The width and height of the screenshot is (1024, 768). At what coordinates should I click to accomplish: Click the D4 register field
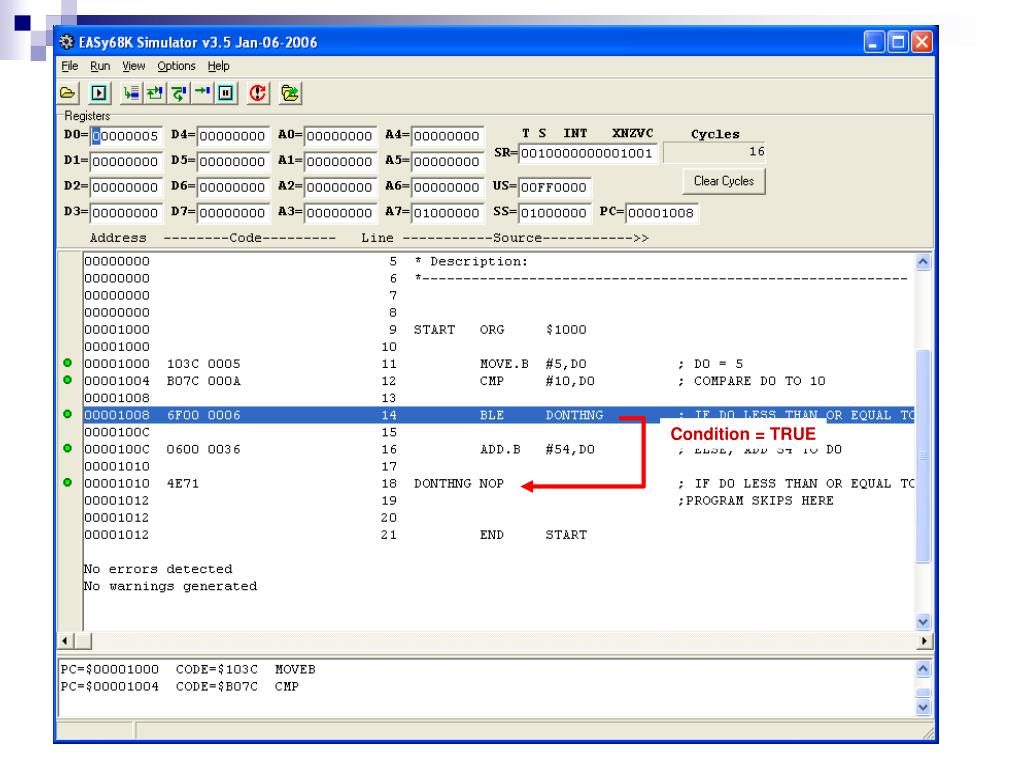232,136
